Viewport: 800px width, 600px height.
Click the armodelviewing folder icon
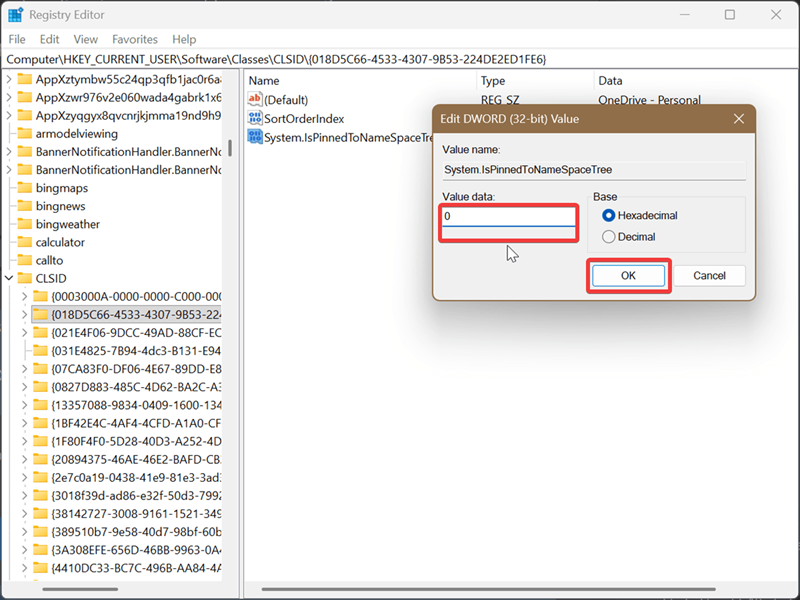tap(24, 134)
